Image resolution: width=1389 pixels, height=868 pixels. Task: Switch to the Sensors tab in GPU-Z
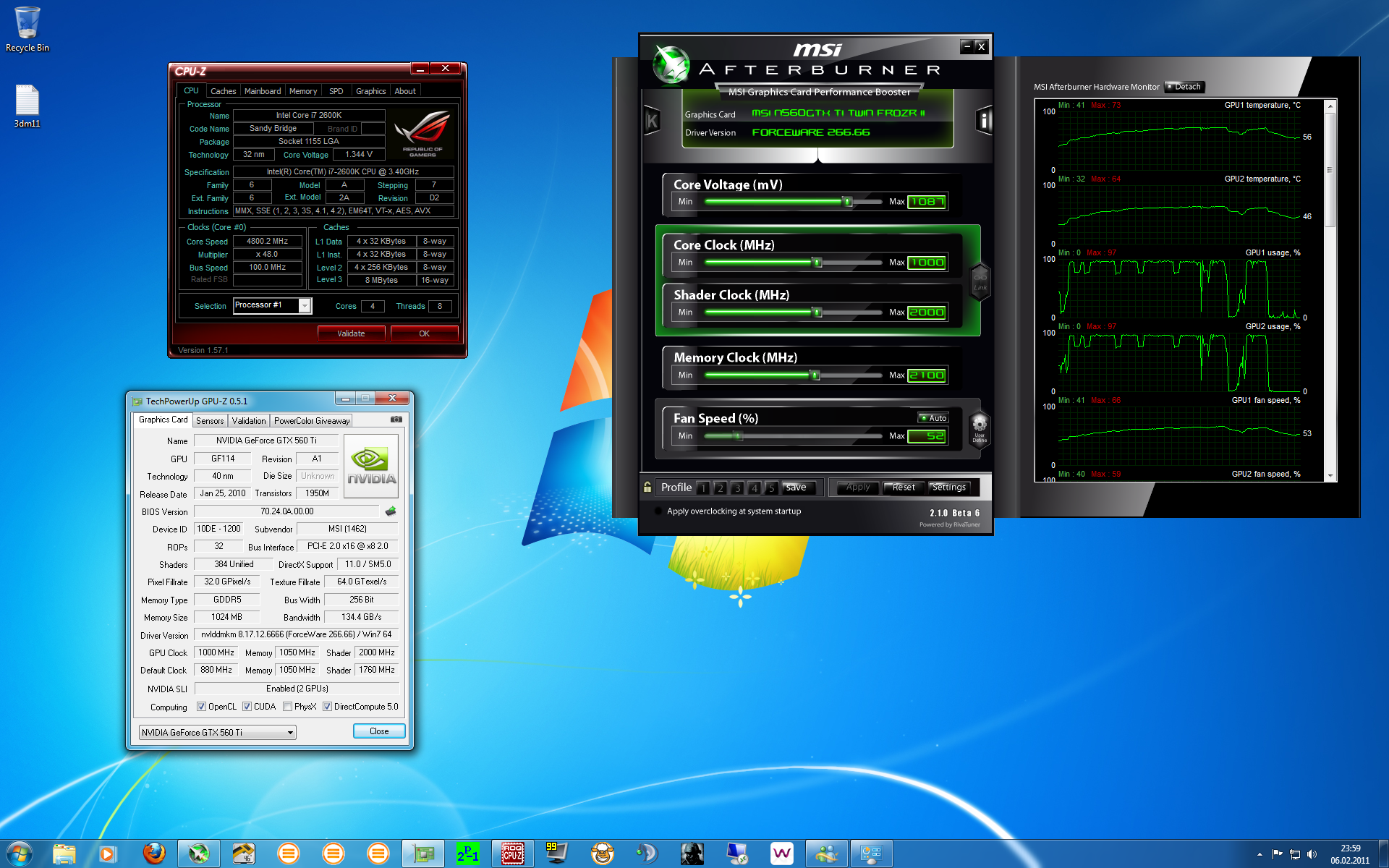[x=210, y=421]
